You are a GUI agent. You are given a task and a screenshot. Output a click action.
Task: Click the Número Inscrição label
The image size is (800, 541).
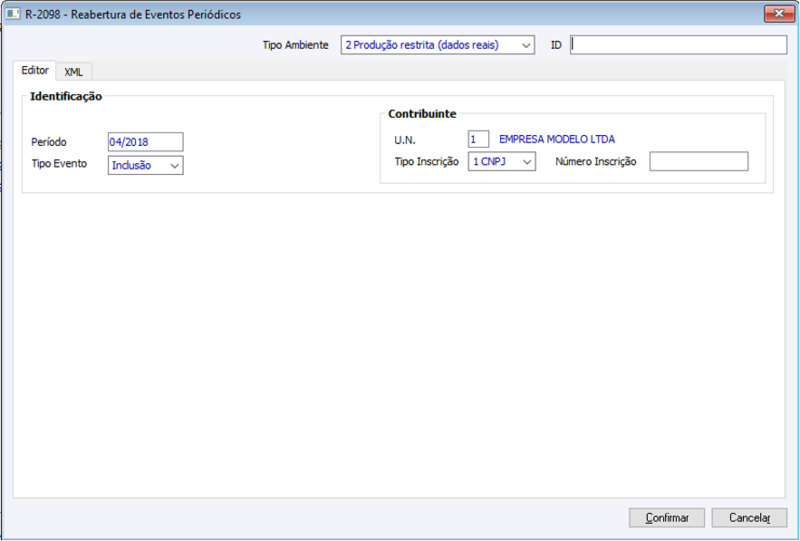(x=595, y=161)
